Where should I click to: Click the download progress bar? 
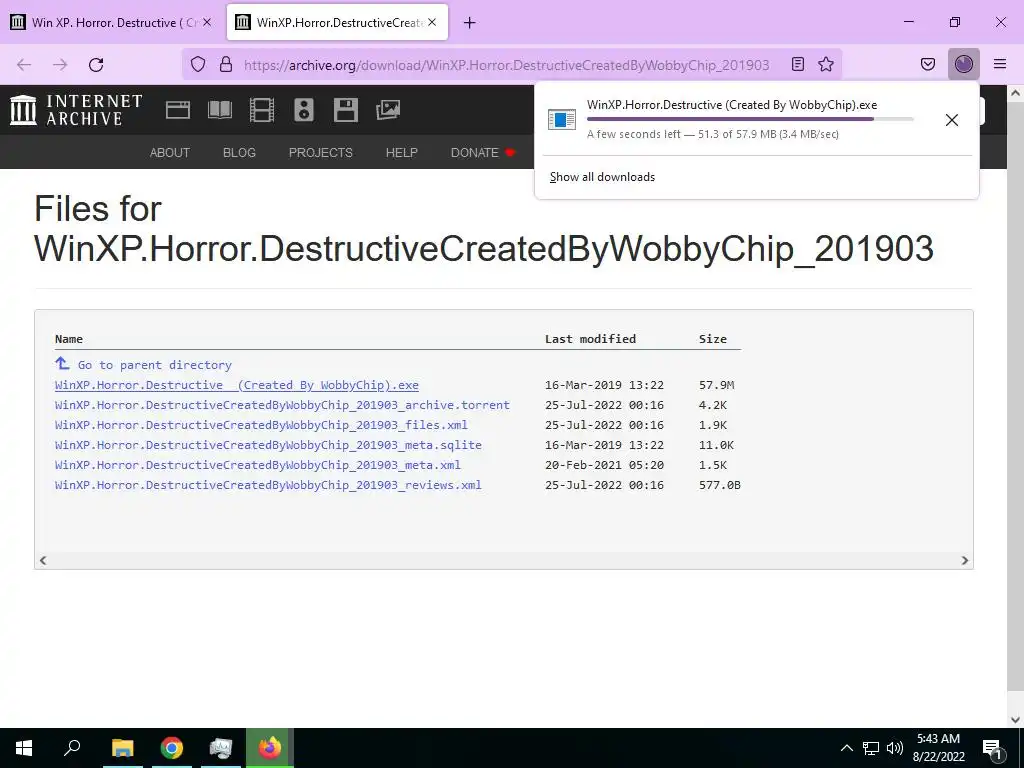pyautogui.click(x=750, y=119)
